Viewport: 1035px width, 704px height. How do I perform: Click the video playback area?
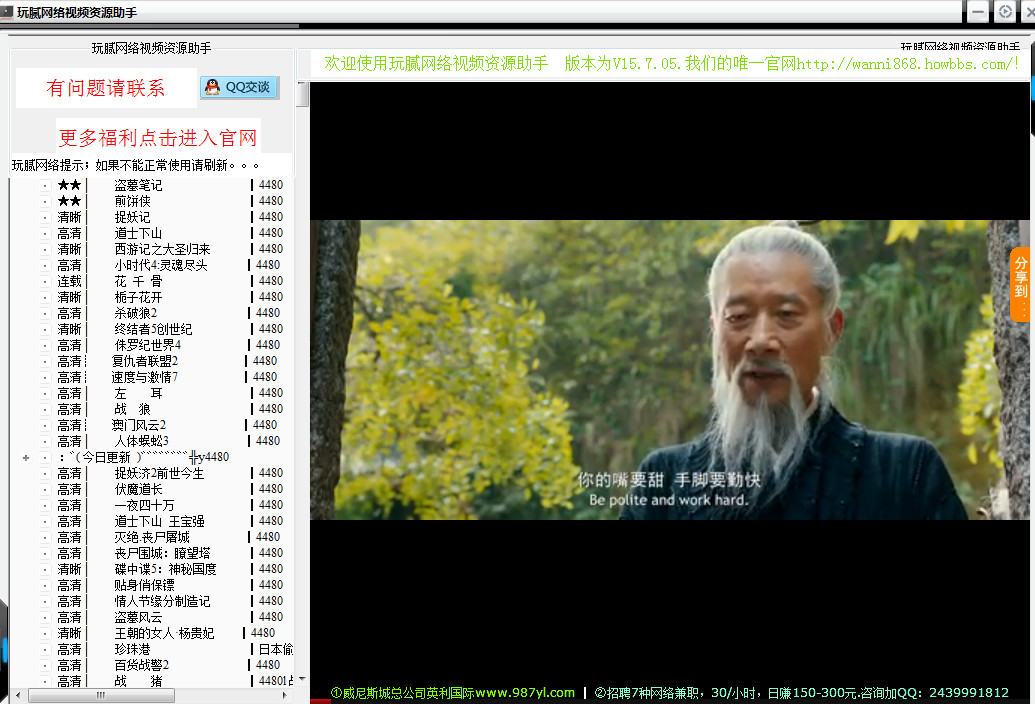670,369
